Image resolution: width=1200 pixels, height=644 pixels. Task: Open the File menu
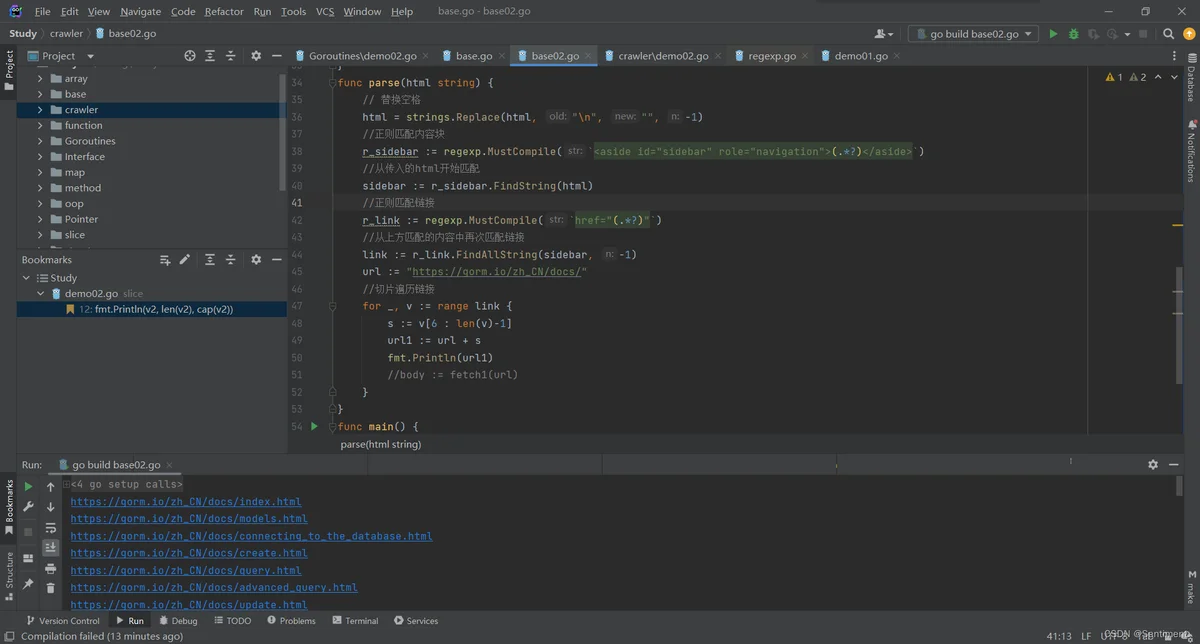[x=42, y=12]
